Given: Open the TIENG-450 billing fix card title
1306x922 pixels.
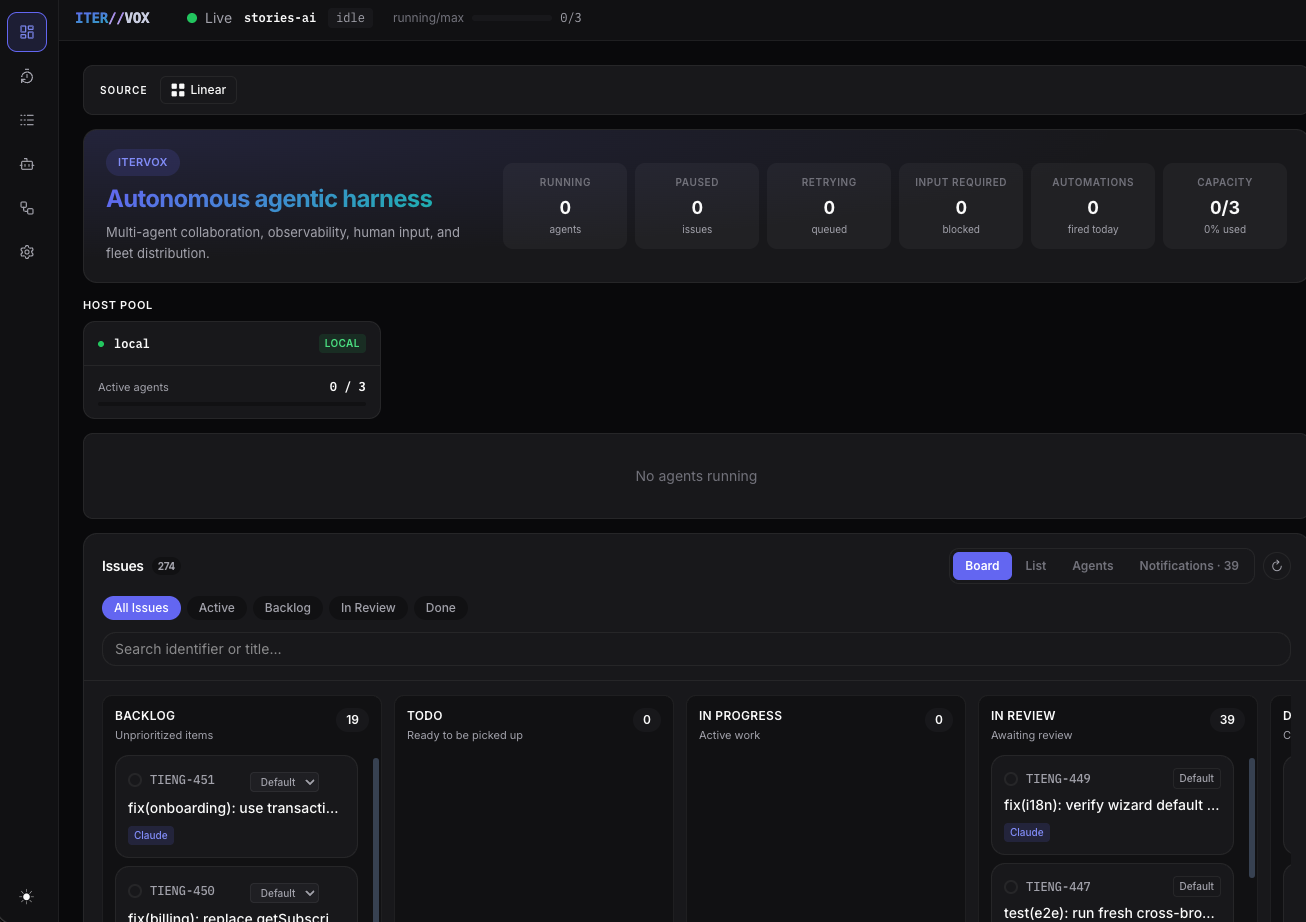Looking at the screenshot, I should tap(229, 916).
